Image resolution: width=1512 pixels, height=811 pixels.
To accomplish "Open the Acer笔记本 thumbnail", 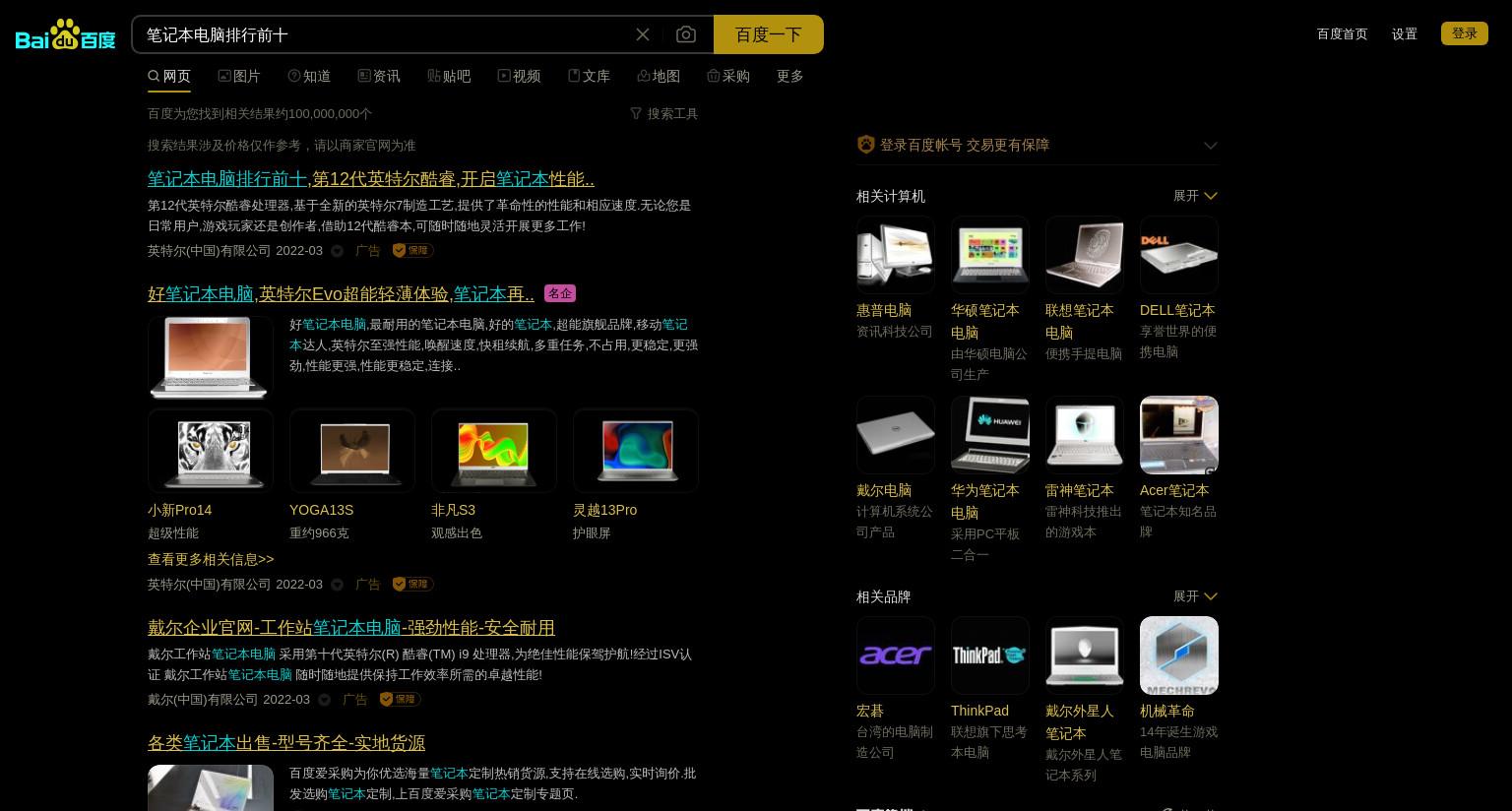I will (x=1179, y=435).
